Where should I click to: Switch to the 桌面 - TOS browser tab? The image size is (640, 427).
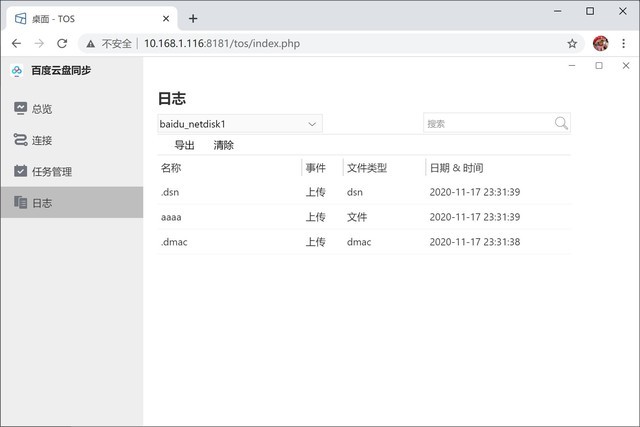tap(92, 19)
